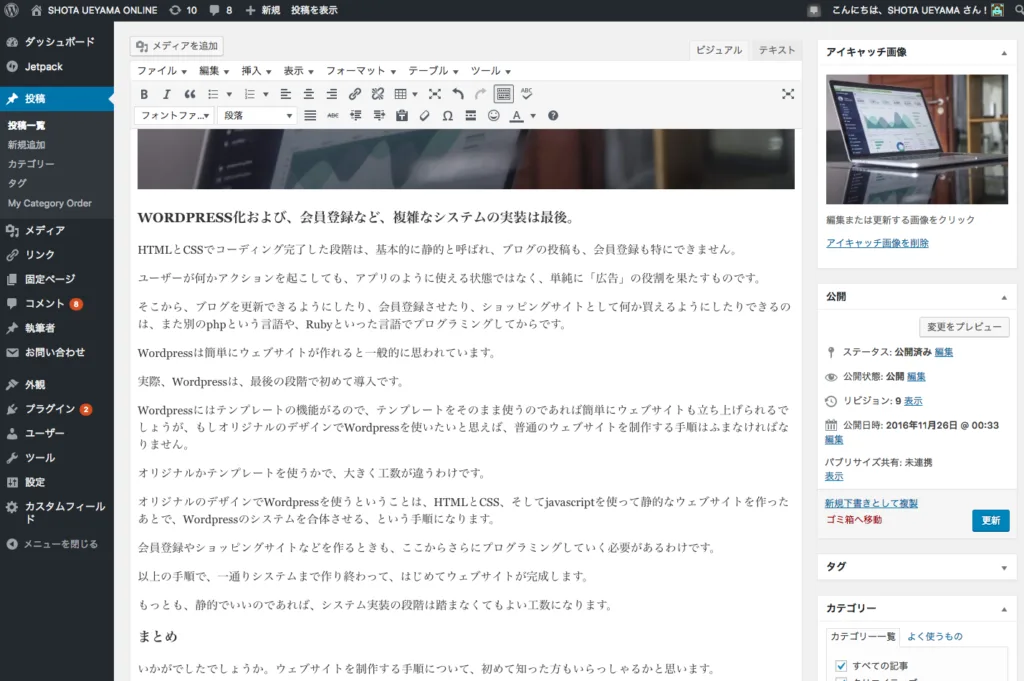The height and width of the screenshot is (681, 1024).
Task: Toggle bold formatting in editor toolbar
Action: [x=144, y=94]
